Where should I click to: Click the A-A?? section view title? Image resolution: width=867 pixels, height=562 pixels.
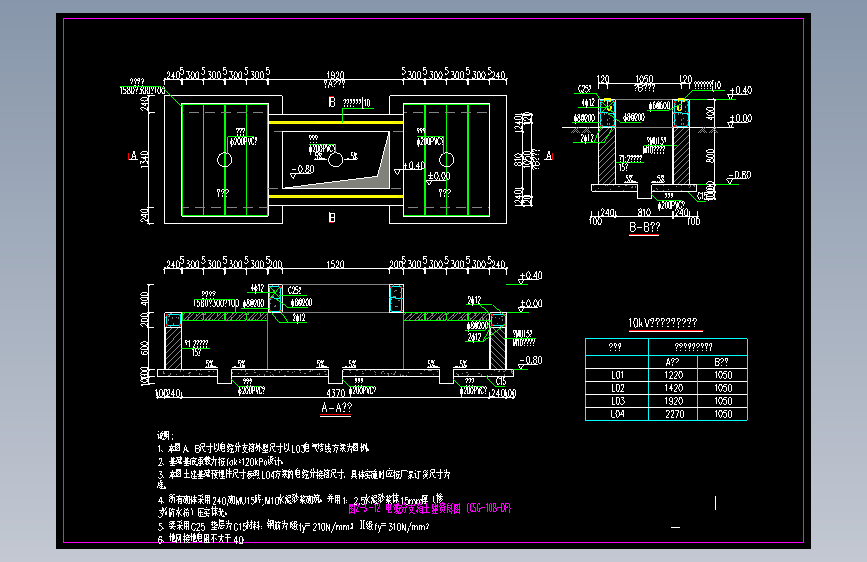pyautogui.click(x=336, y=408)
